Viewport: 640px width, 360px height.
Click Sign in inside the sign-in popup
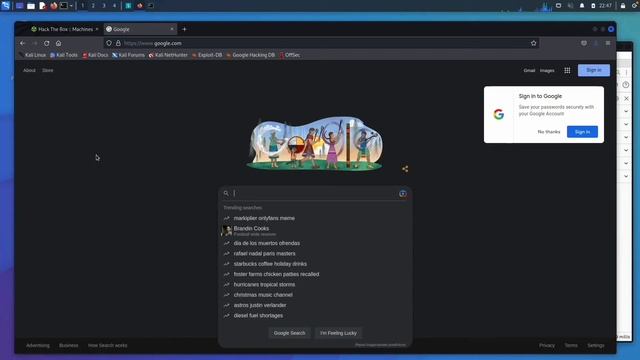point(582,131)
